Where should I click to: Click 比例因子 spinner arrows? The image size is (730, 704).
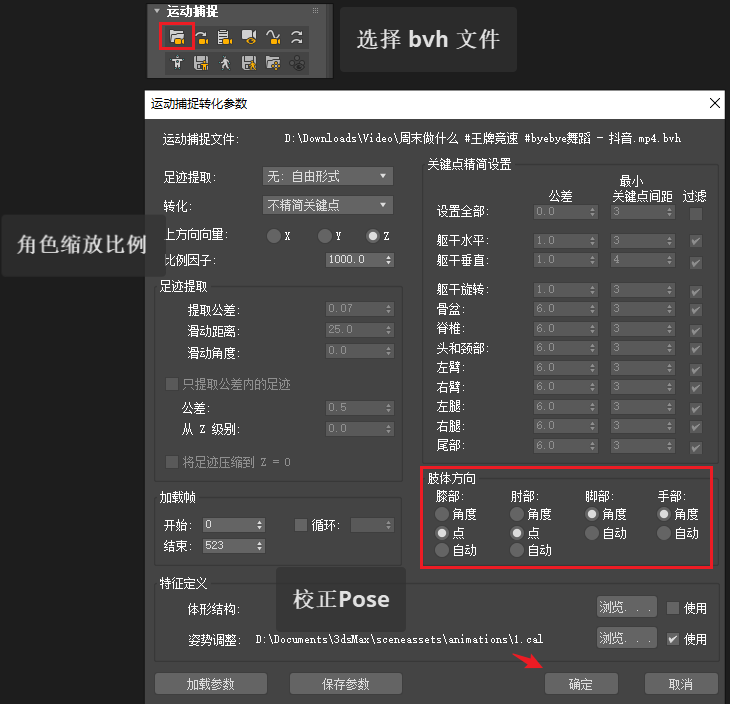[389, 260]
